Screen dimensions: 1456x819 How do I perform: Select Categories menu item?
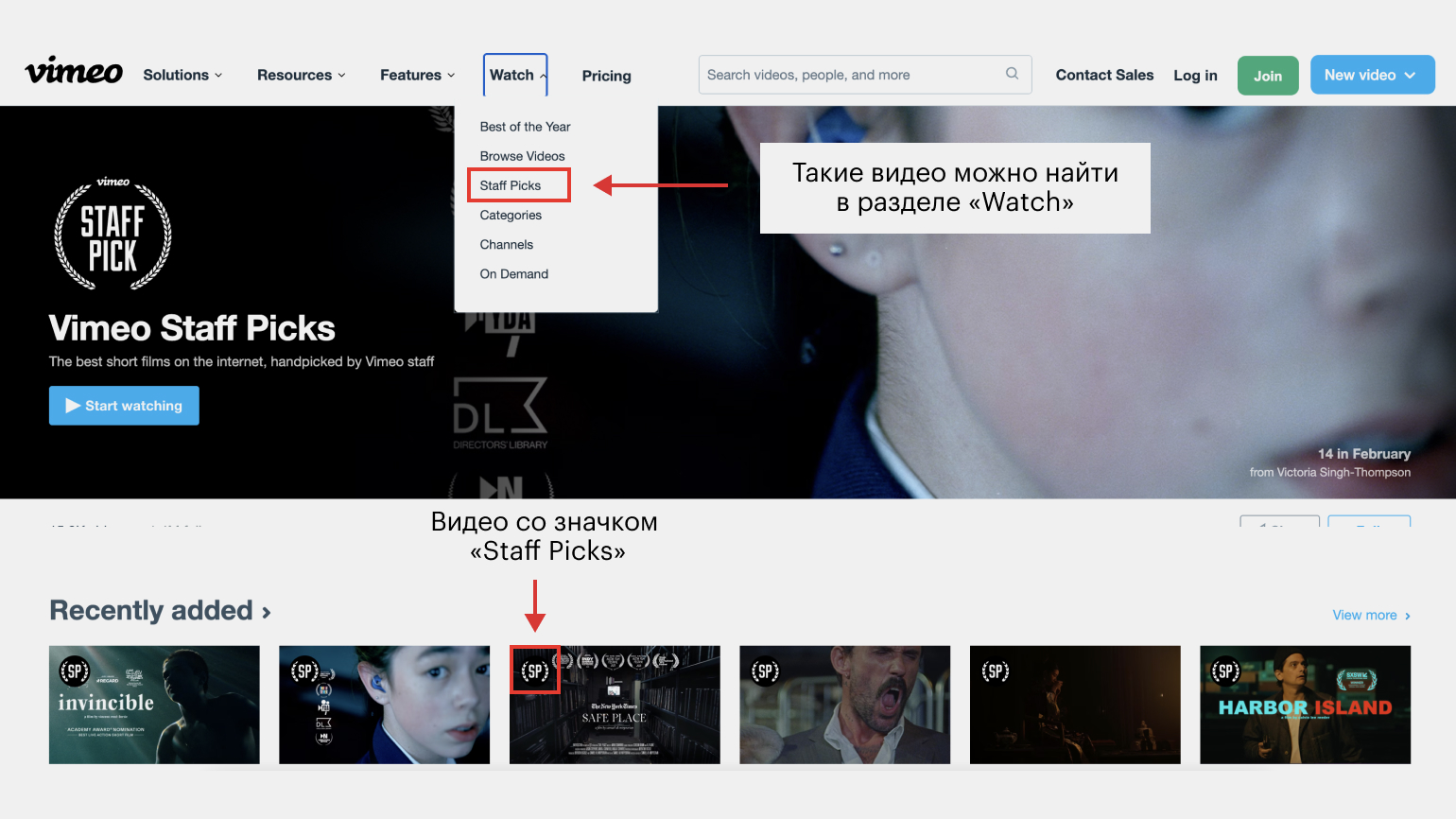[x=511, y=215]
